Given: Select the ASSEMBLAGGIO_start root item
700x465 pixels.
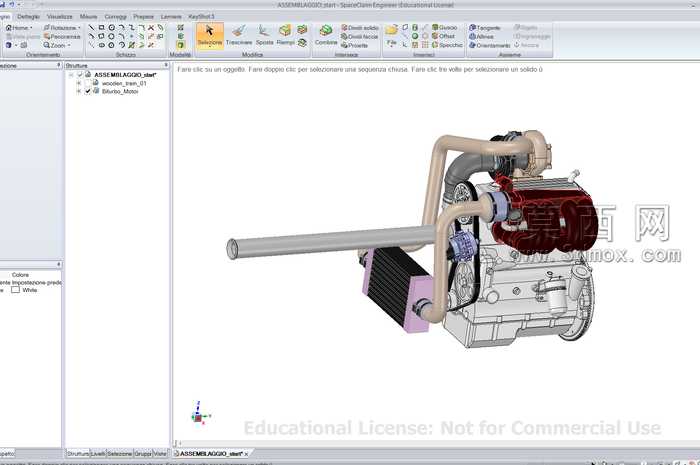Looking at the screenshot, I should click(125, 75).
